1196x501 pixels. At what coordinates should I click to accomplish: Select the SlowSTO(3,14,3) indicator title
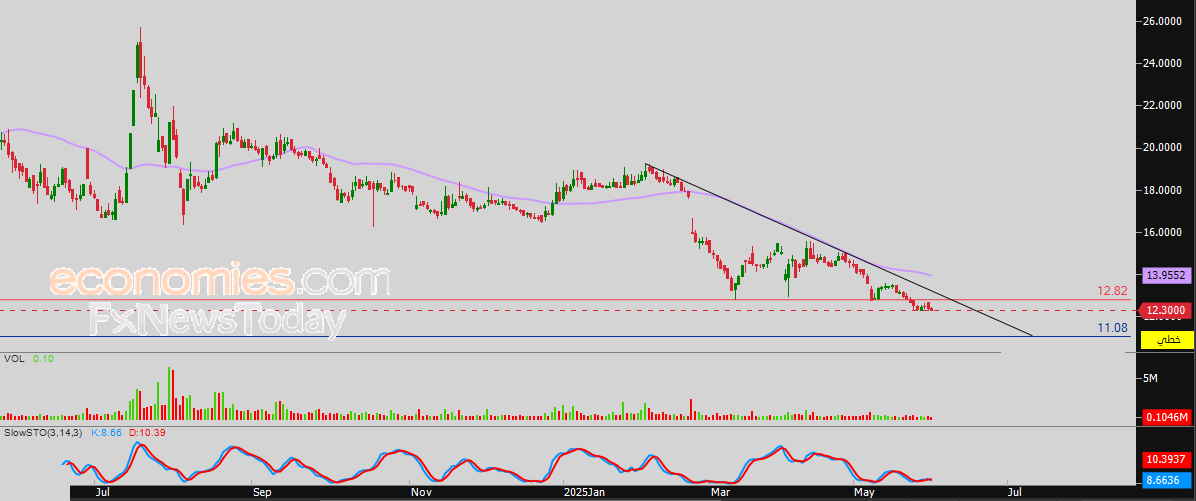tap(45, 432)
